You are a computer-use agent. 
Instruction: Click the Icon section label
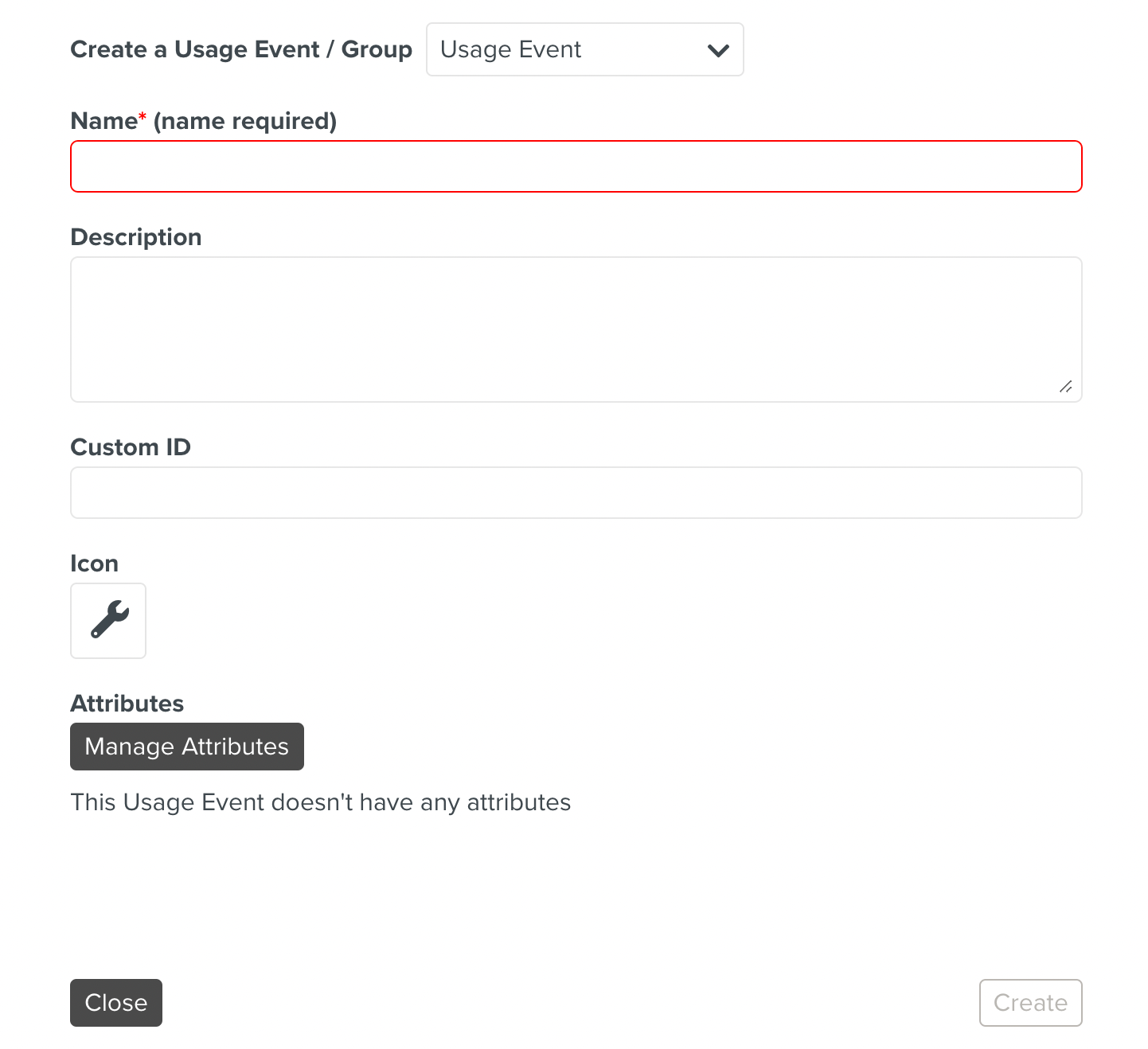coord(94,563)
